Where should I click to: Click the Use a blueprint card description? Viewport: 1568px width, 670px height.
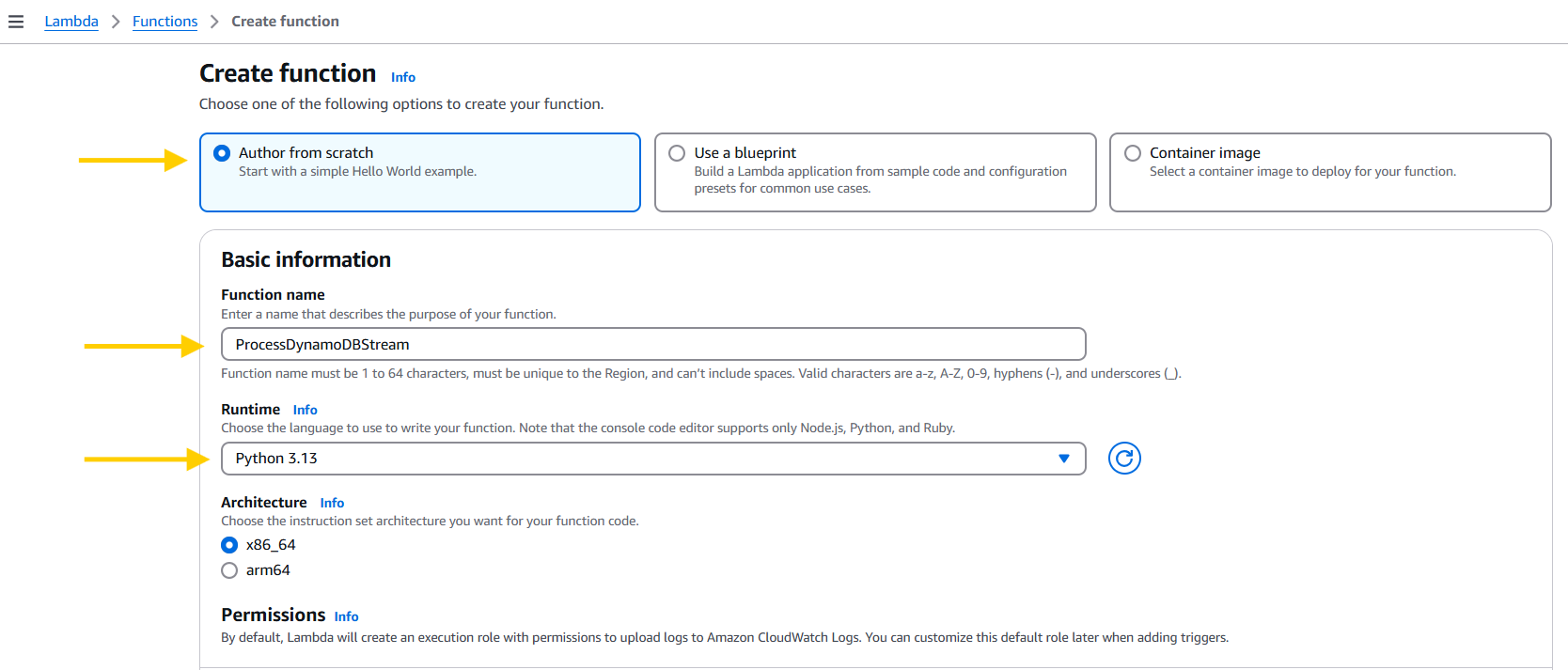tap(880, 179)
